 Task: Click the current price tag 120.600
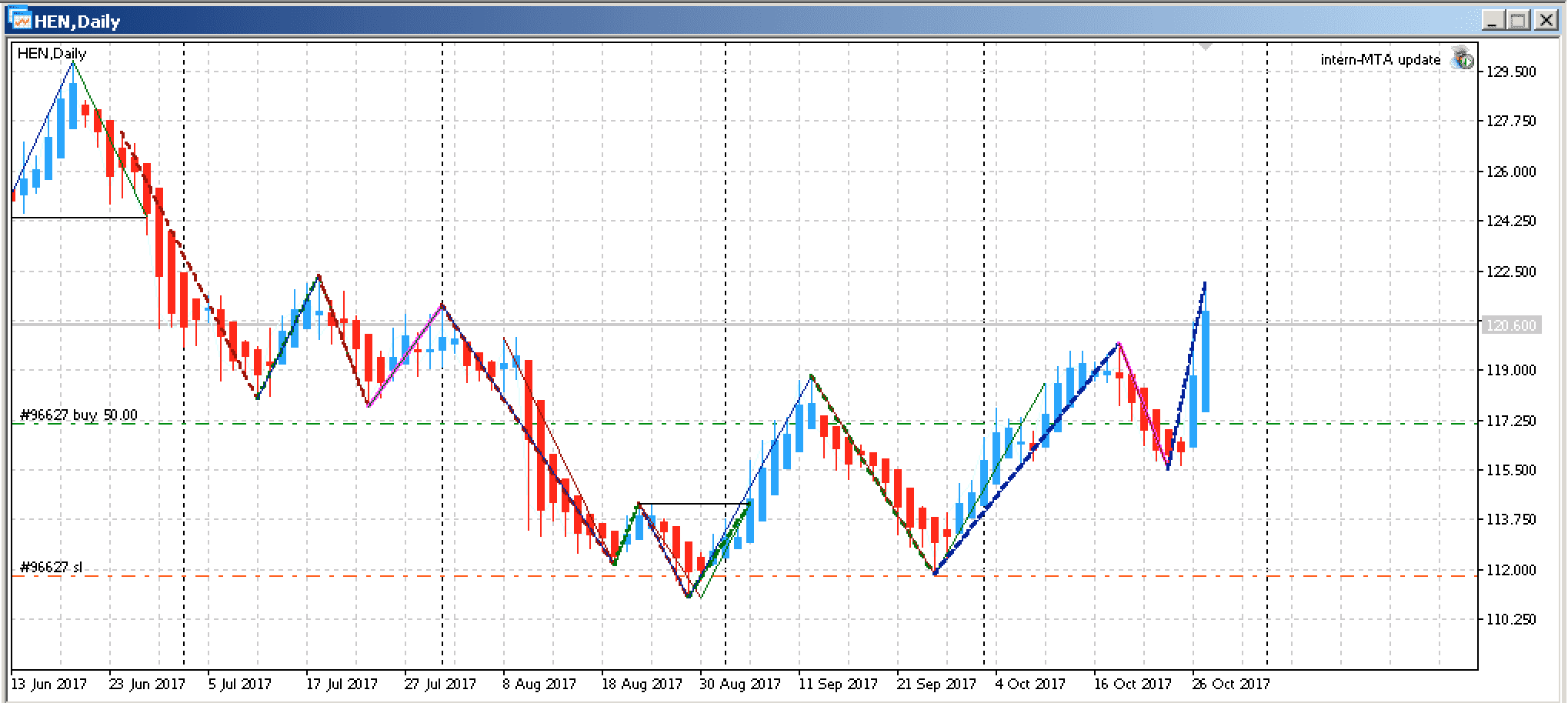click(x=1510, y=325)
